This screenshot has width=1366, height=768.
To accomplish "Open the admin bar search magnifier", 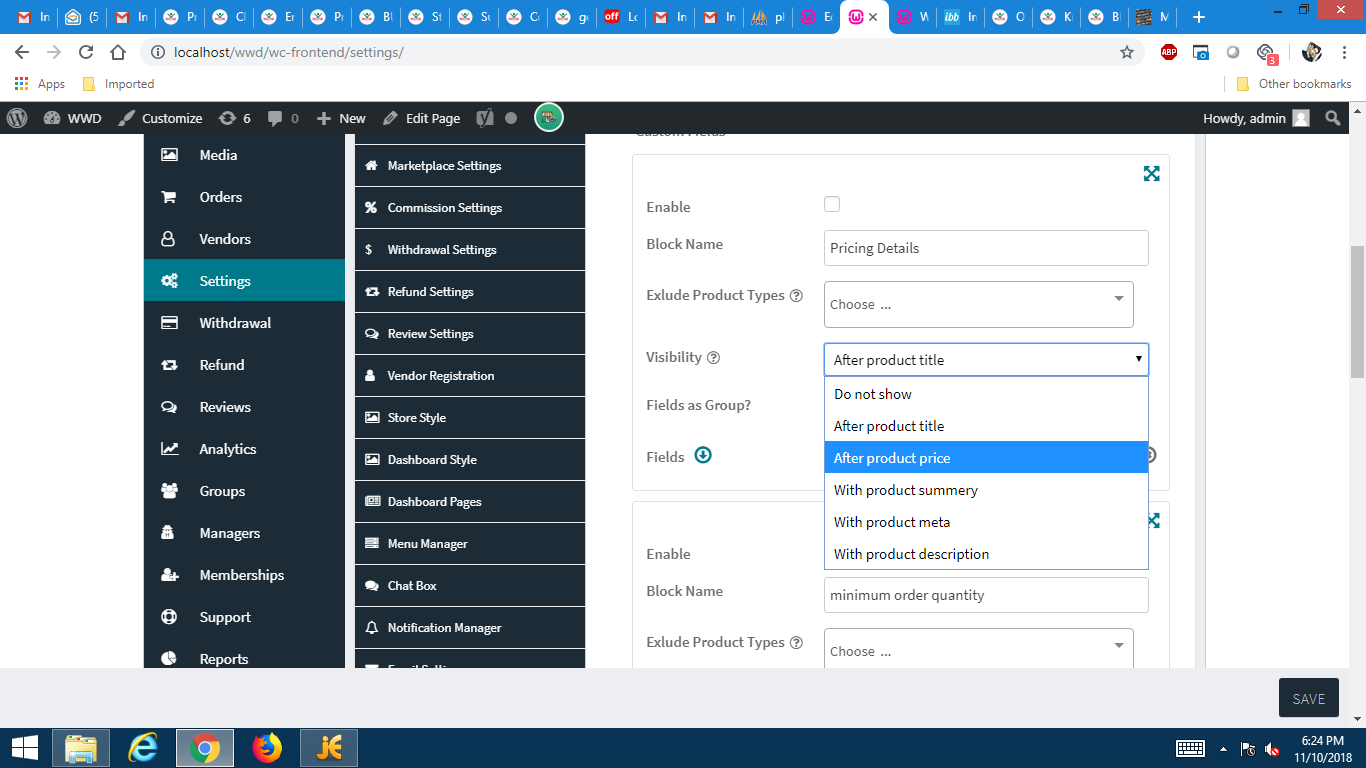I will point(1332,118).
